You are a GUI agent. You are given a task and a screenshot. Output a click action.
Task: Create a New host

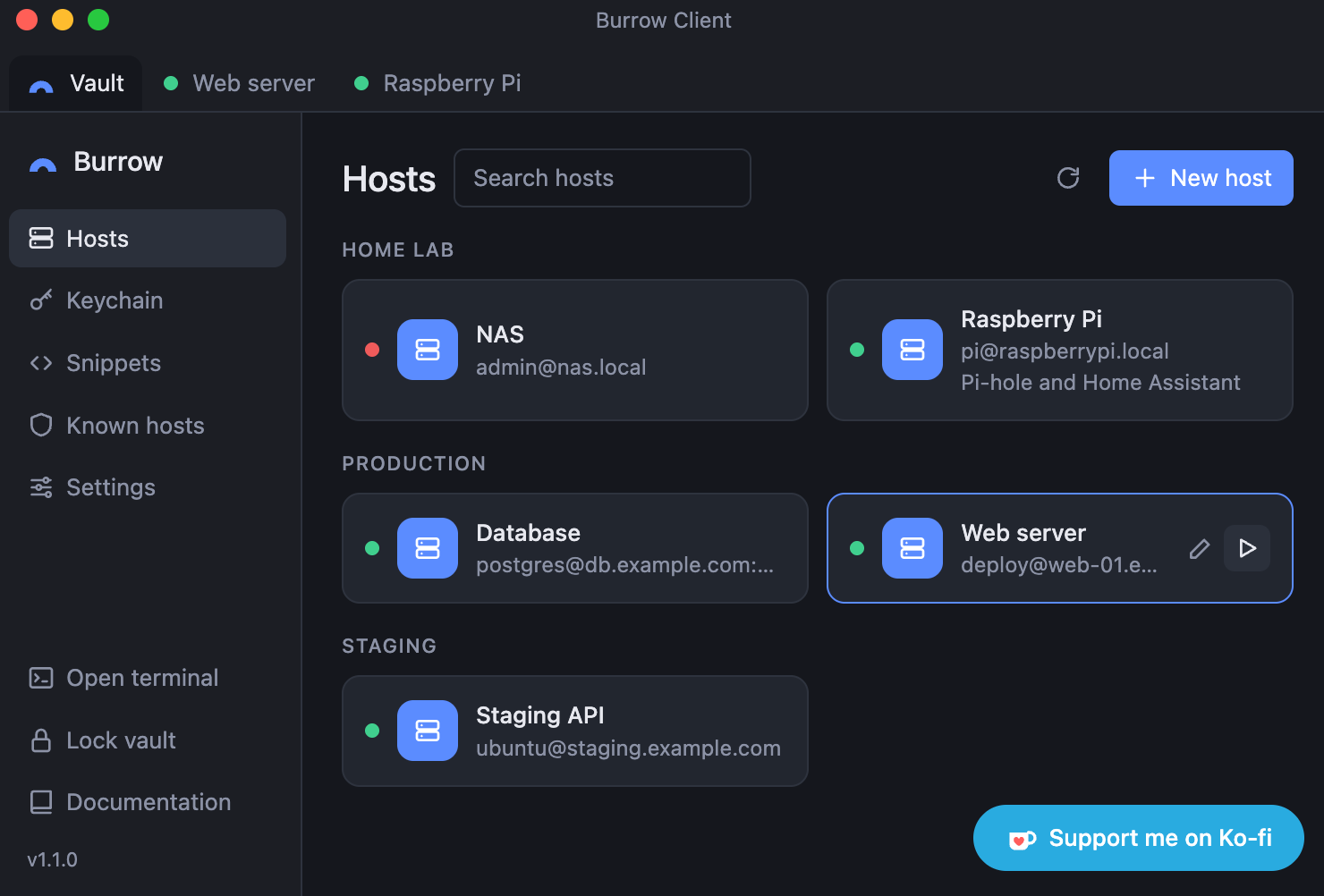(x=1201, y=178)
